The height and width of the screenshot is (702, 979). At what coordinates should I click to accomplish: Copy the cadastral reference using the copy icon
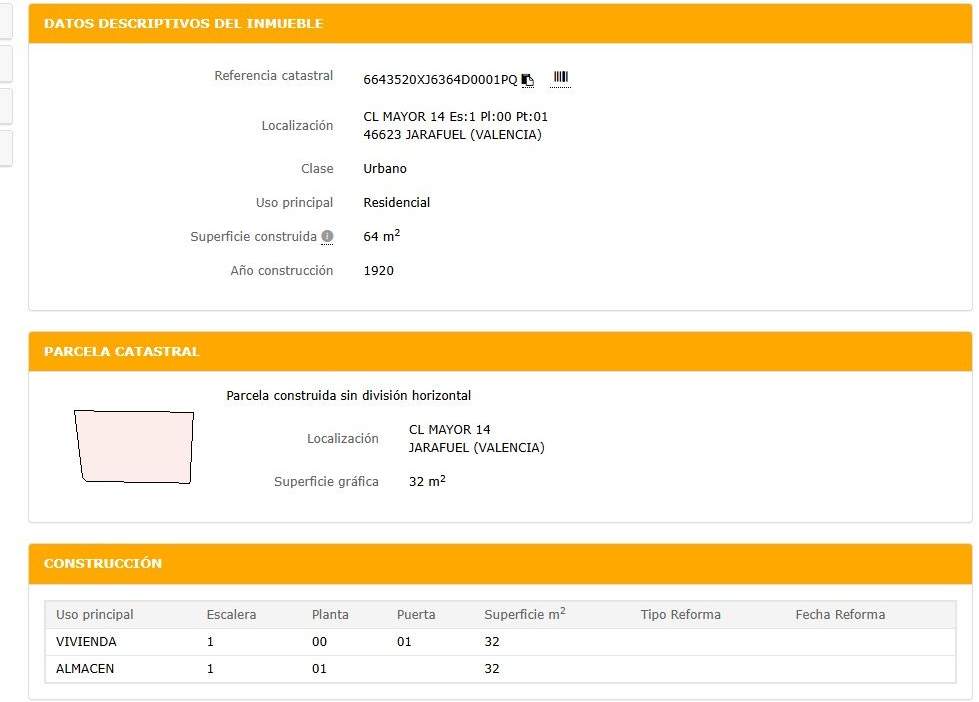click(527, 78)
